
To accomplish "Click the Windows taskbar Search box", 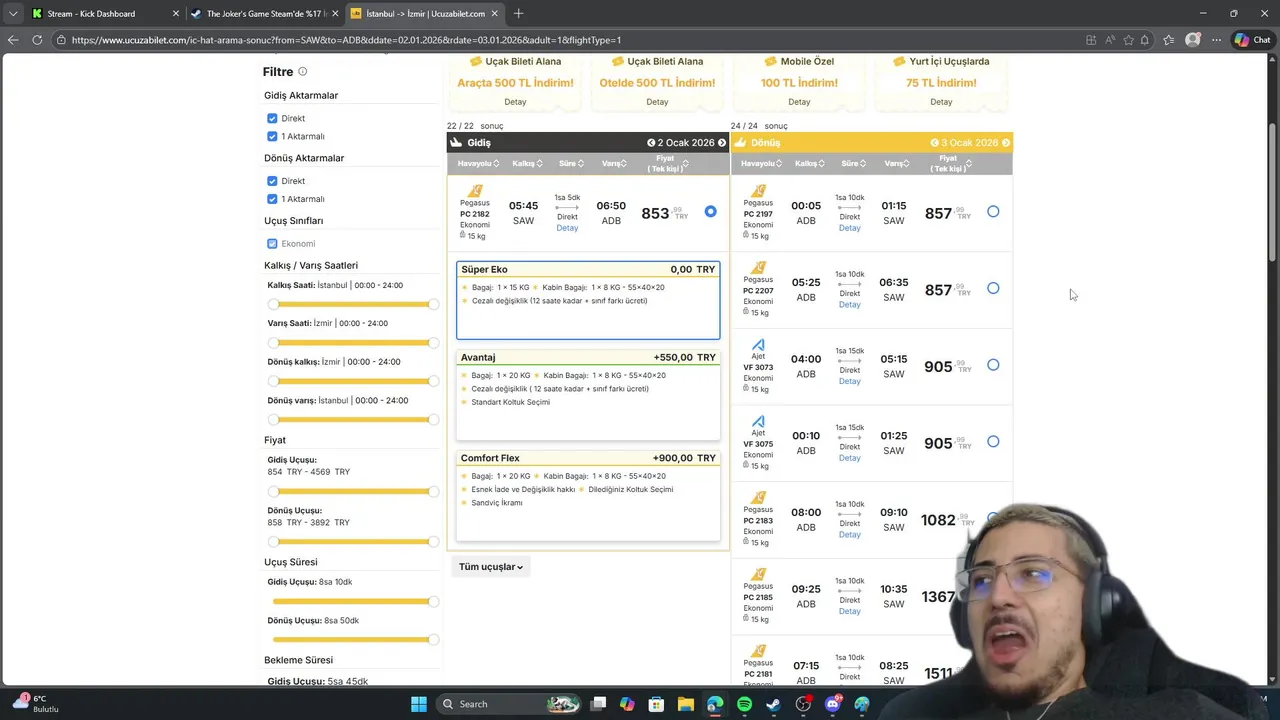I will [x=508, y=704].
